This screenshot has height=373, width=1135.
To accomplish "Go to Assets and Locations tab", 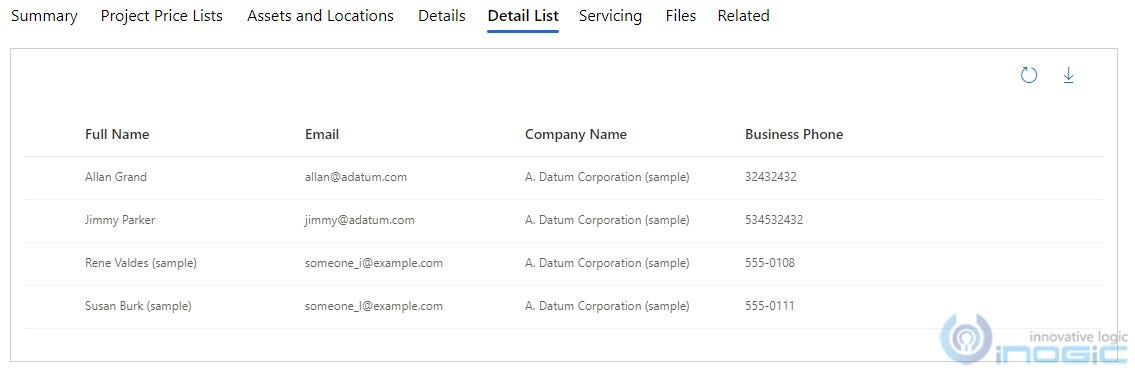I will coord(321,16).
